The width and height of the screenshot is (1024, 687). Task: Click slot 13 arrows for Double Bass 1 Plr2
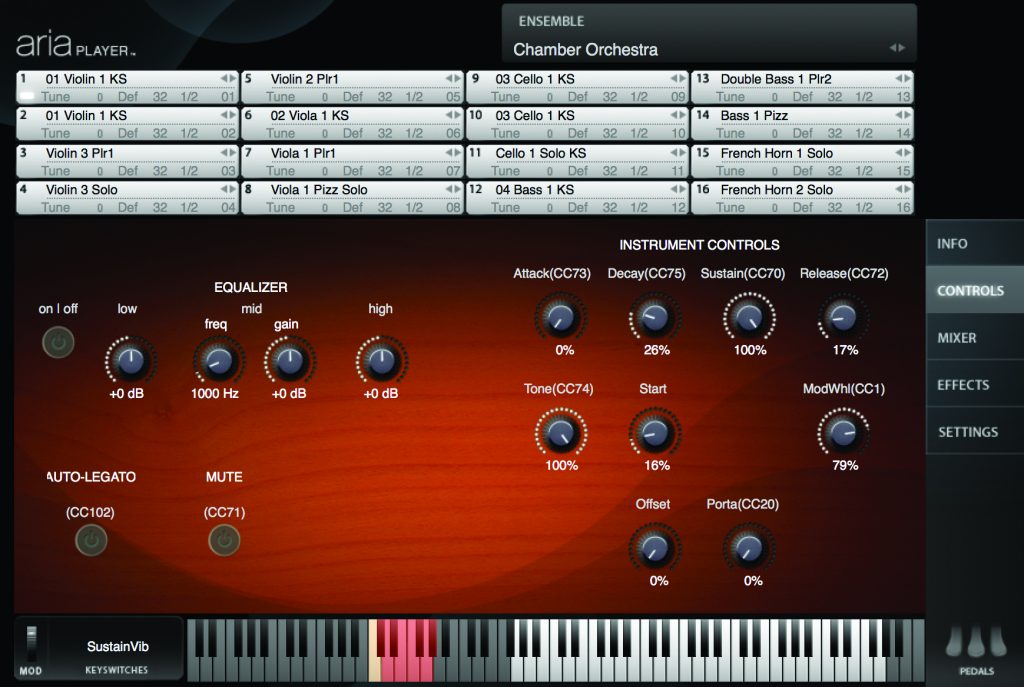point(903,78)
